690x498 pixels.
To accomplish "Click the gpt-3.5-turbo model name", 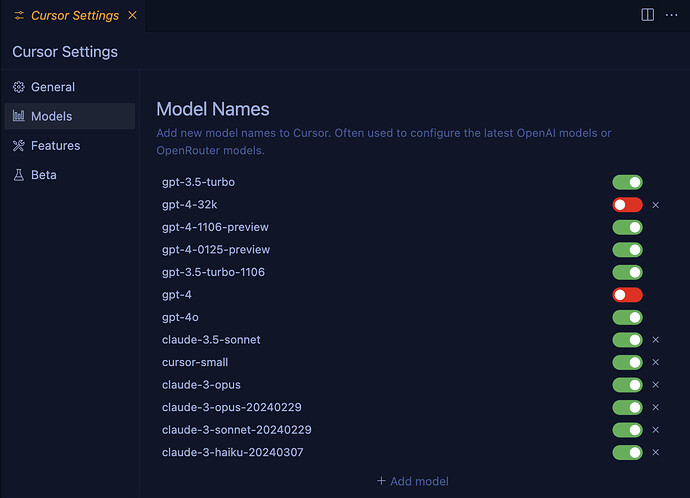I will [198, 182].
